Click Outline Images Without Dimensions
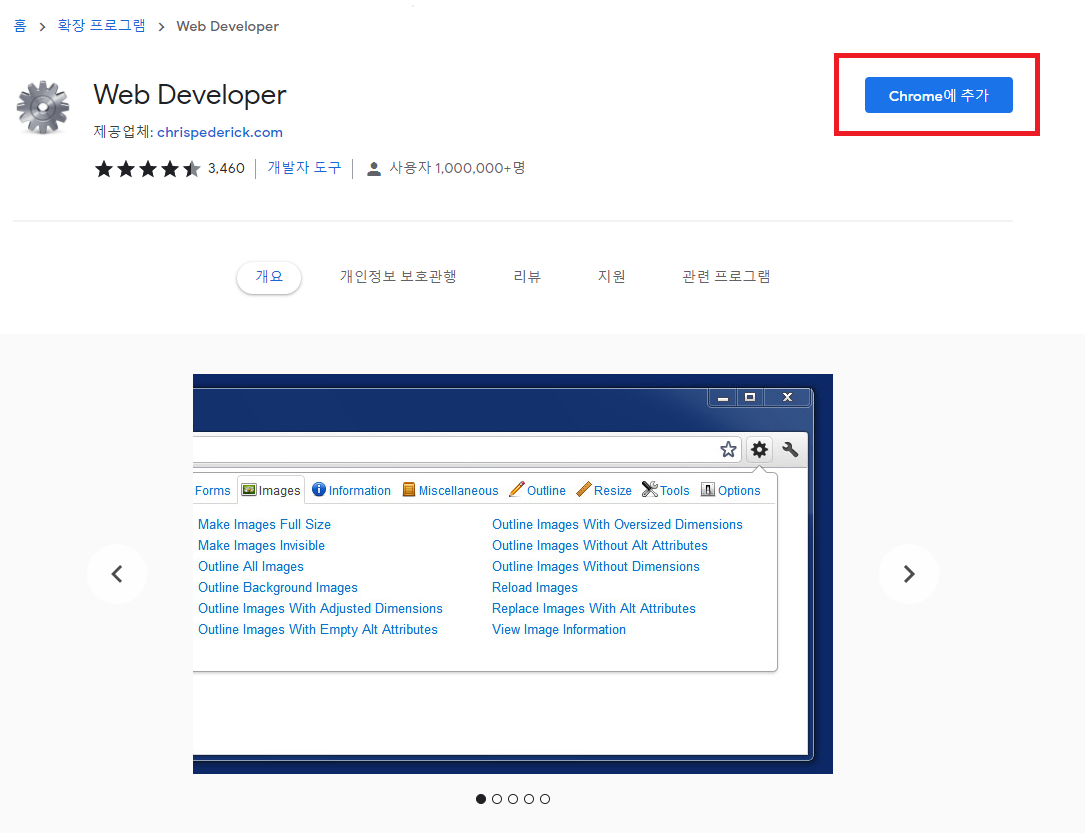This screenshot has height=833, width=1085. tap(596, 567)
